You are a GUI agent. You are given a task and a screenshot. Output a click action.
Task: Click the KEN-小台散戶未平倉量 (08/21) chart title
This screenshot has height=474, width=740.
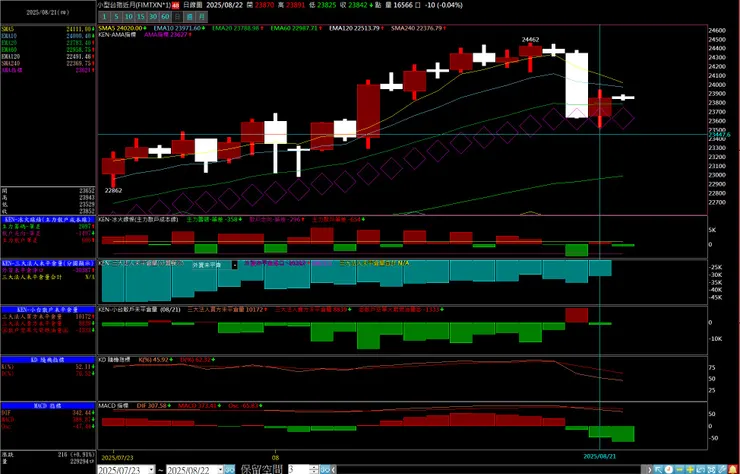pyautogui.click(x=139, y=310)
